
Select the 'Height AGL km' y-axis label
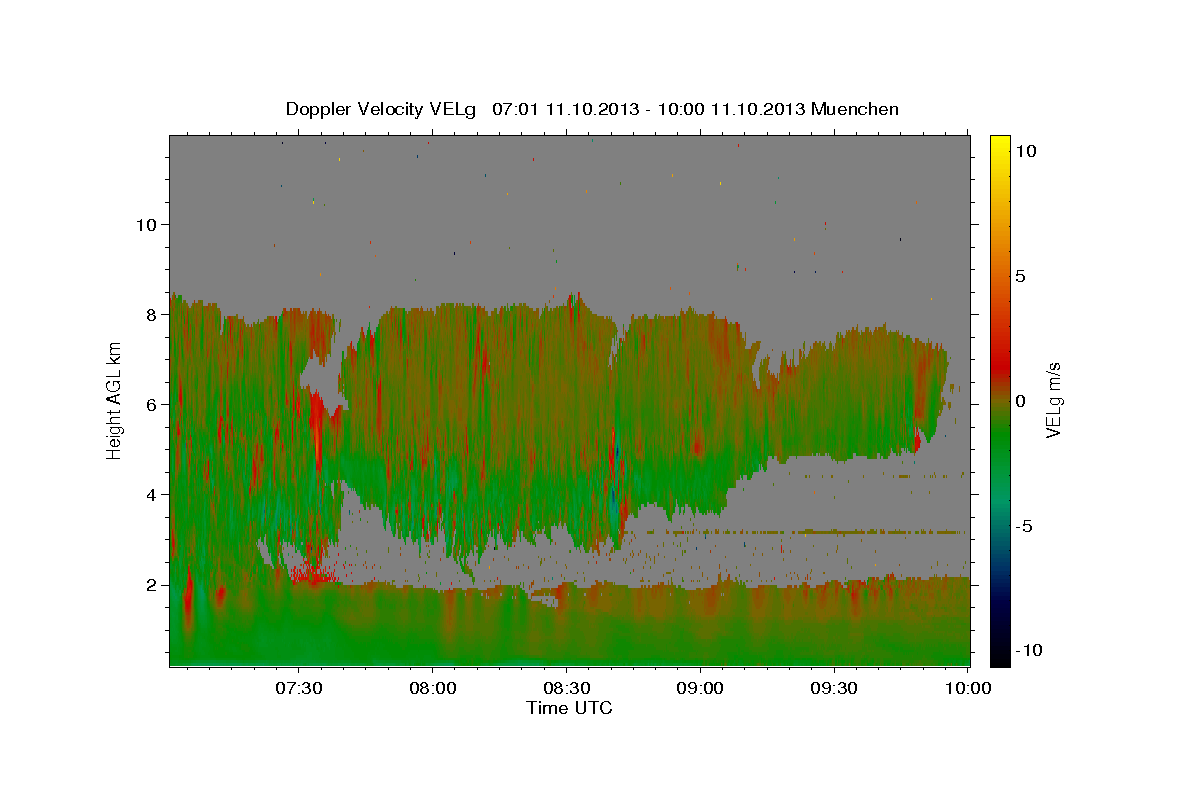[x=114, y=400]
